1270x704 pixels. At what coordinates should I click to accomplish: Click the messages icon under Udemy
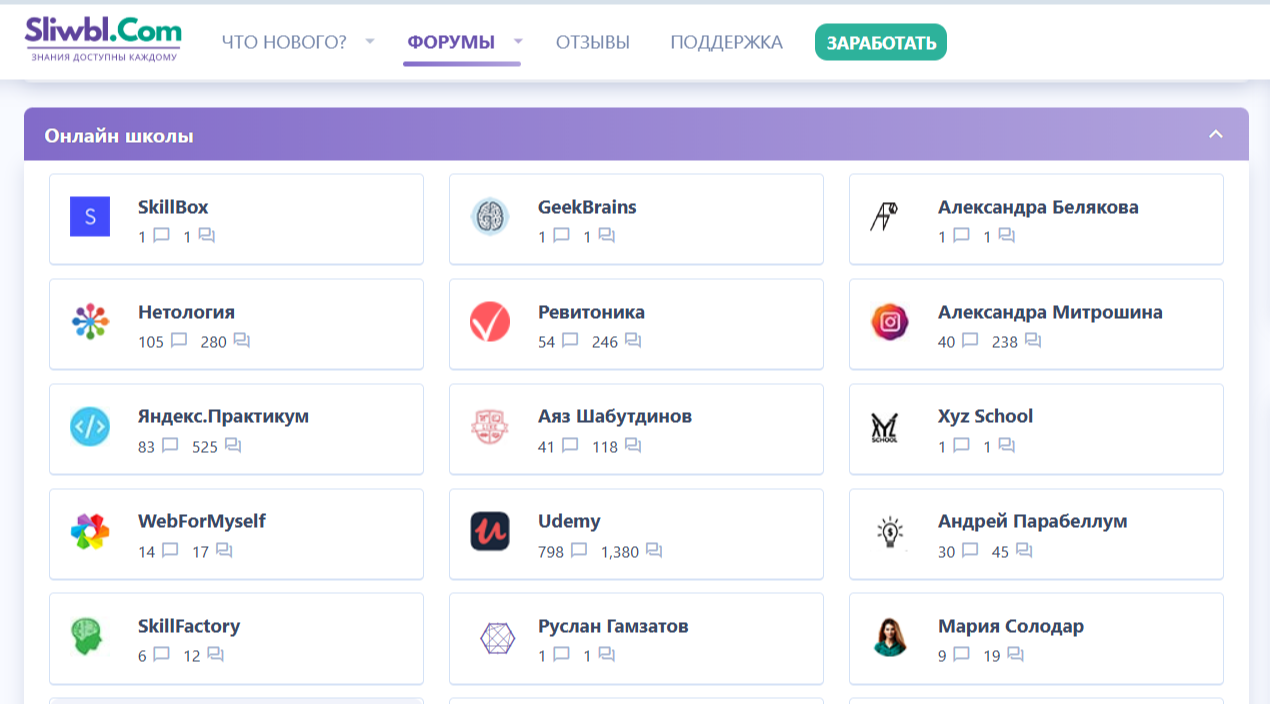pos(654,551)
